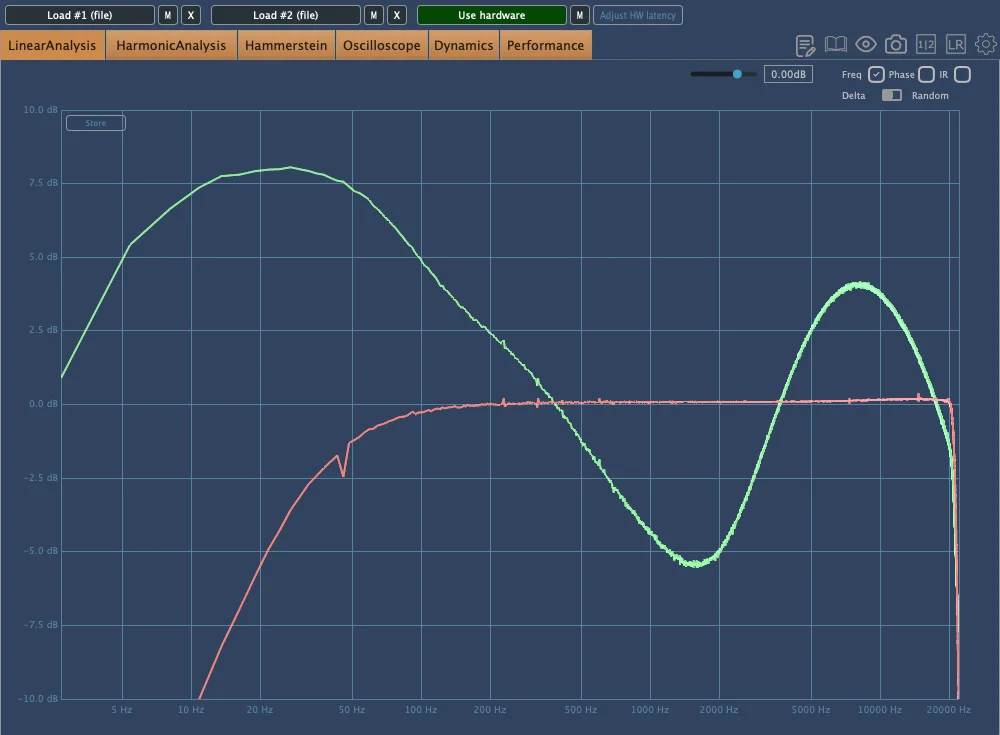Enable the IR checkbox
This screenshot has width=1000, height=735.
(962, 75)
